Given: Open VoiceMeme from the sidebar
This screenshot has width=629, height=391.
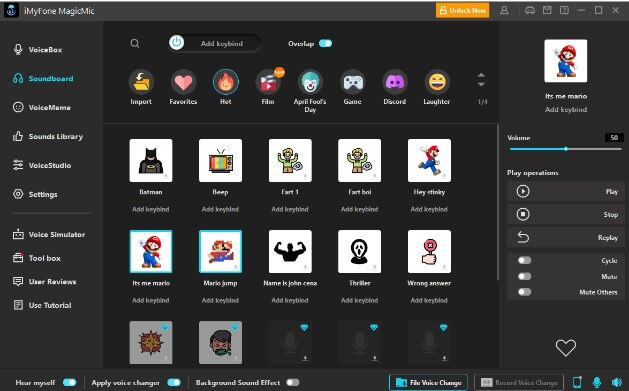Looking at the screenshot, I should 42,107.
